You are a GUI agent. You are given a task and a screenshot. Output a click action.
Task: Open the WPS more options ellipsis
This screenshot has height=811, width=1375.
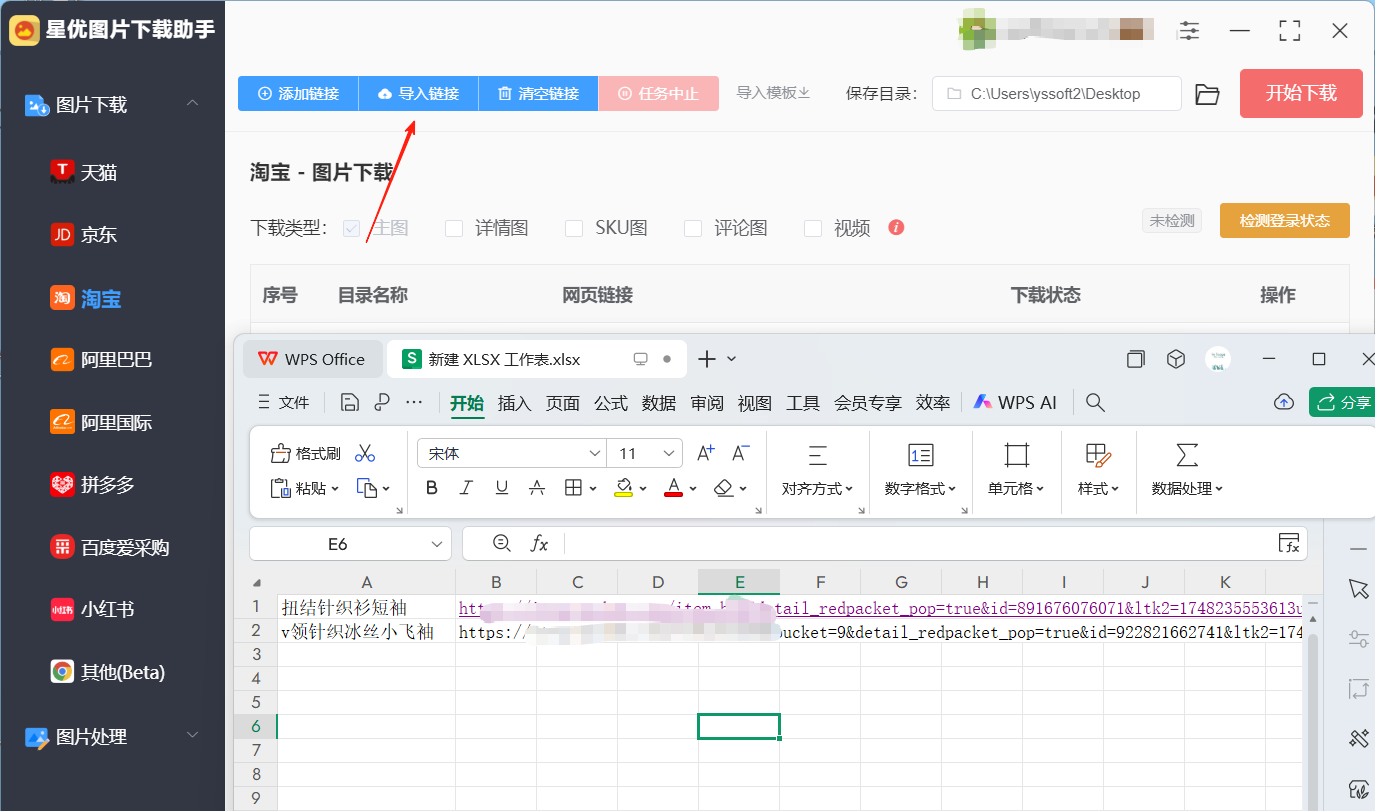(414, 402)
